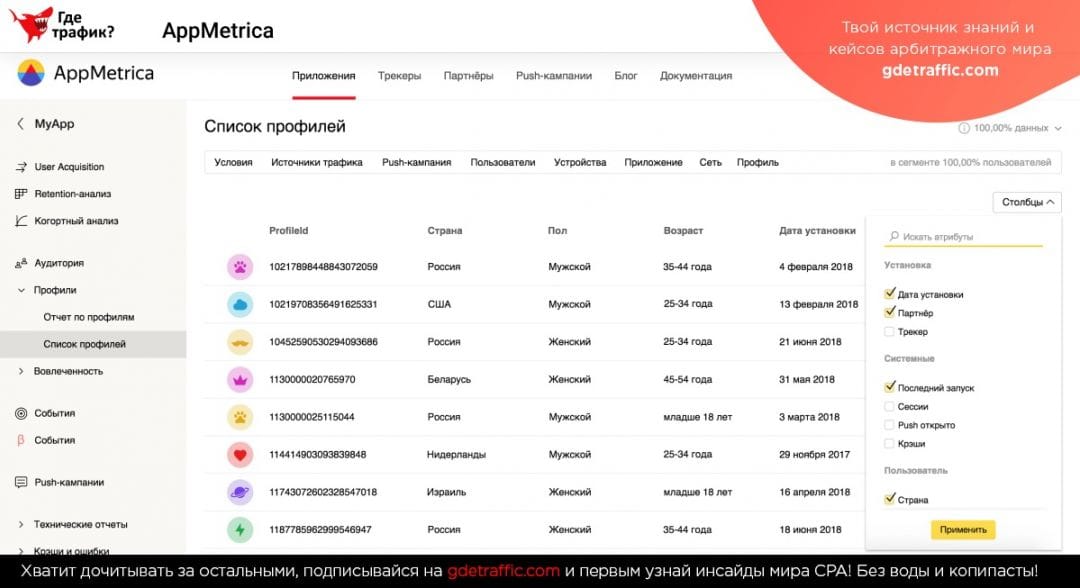The height and width of the screenshot is (588, 1080).
Task: Open the Условия segment filter
Action: click(233, 162)
